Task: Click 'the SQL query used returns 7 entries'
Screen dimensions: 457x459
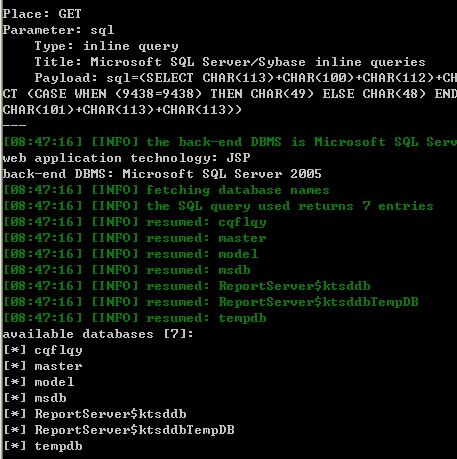Action: (218, 206)
